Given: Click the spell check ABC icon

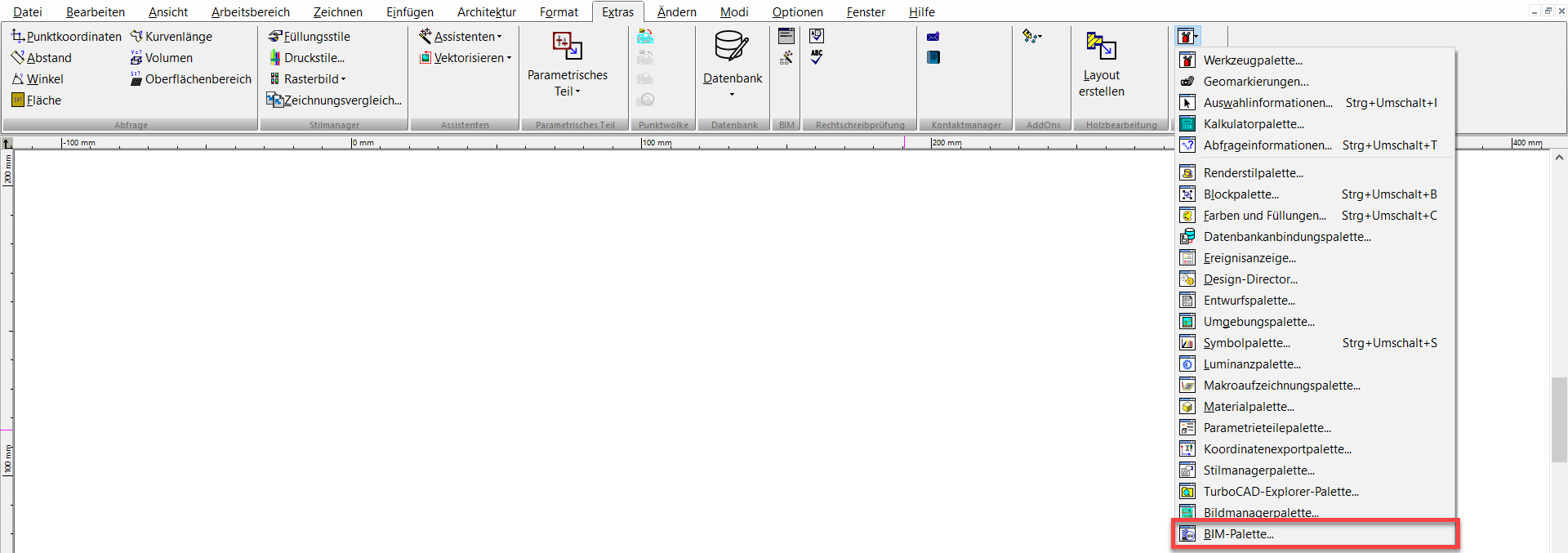Looking at the screenshot, I should coord(817,57).
